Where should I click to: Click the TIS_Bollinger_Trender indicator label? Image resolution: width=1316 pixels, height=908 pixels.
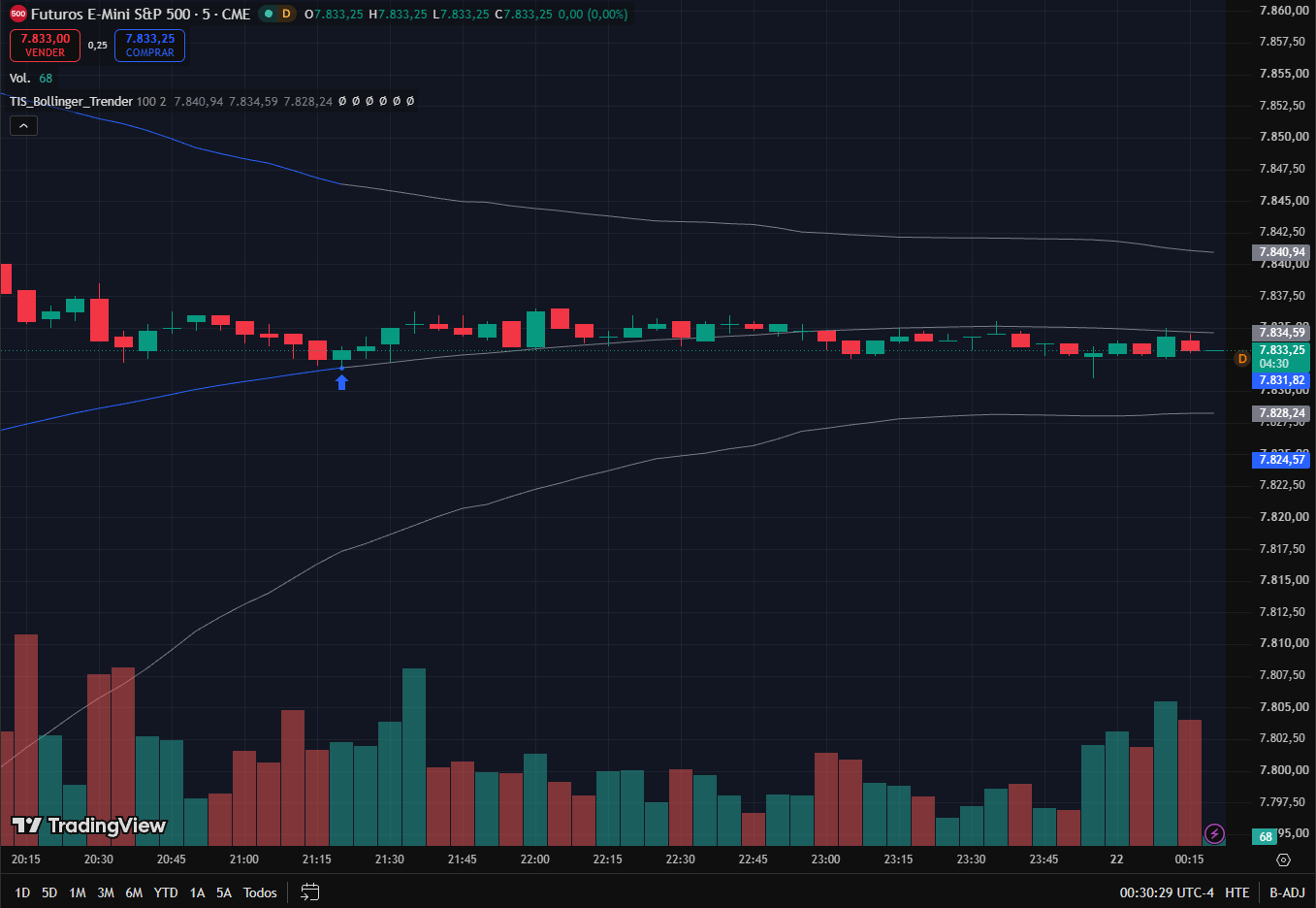click(x=71, y=101)
